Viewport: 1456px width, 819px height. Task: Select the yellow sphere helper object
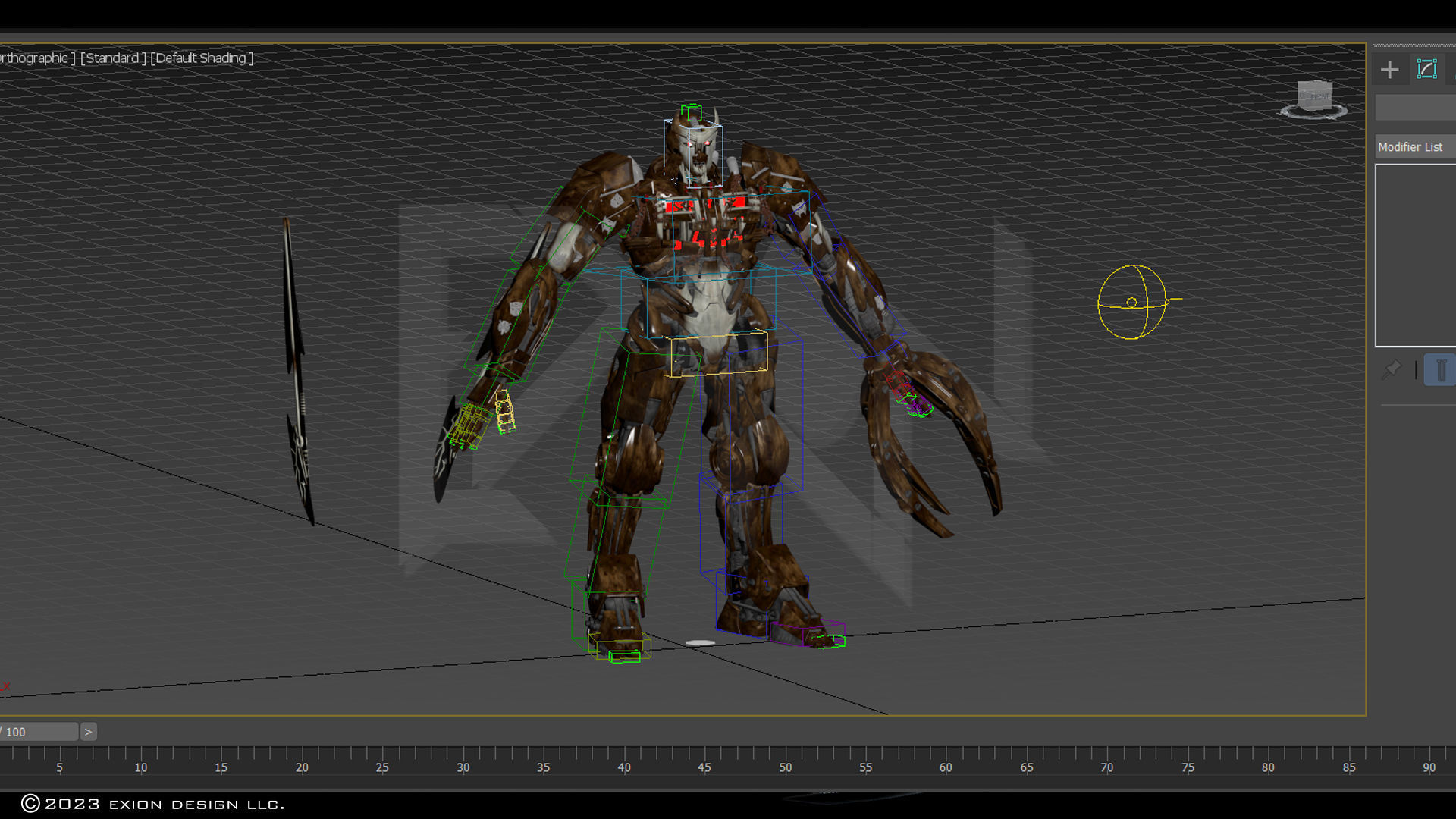point(1132,302)
